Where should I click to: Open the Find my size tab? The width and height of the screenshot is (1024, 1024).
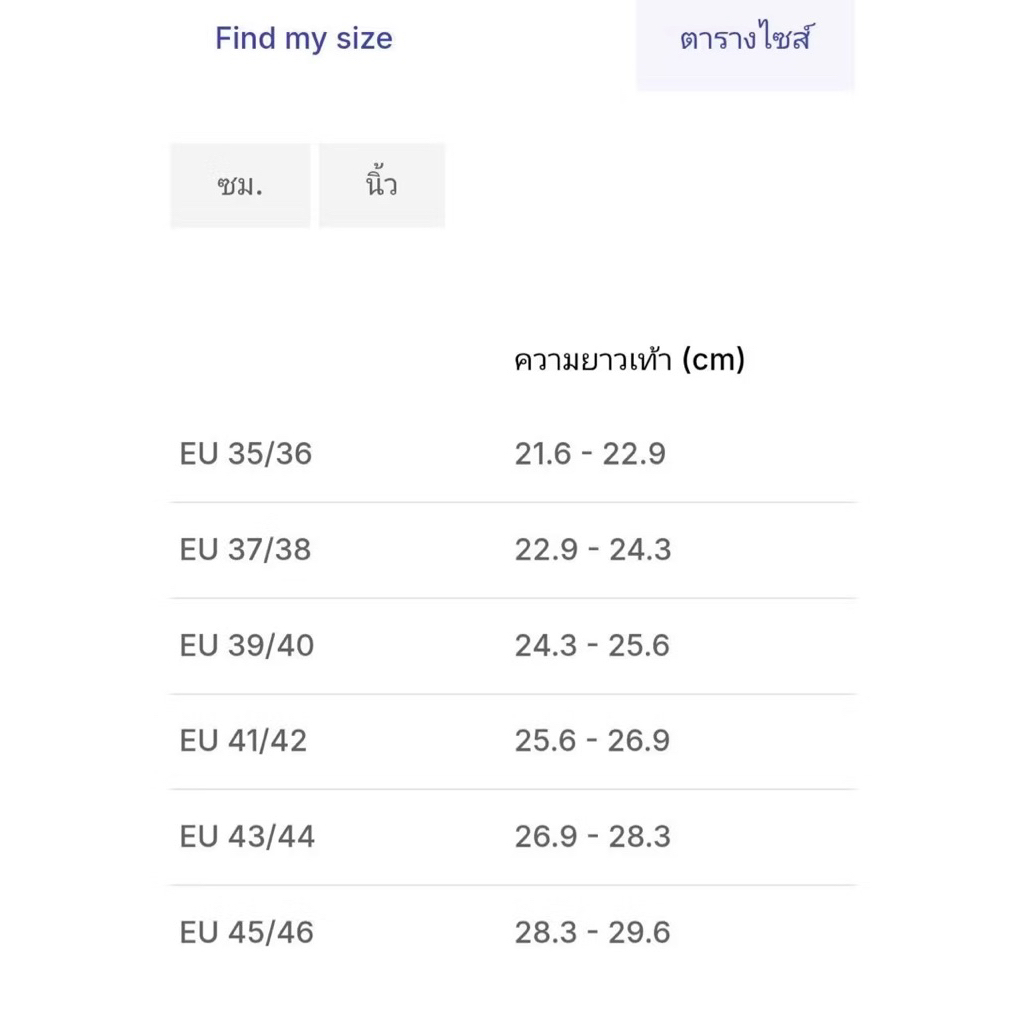click(304, 39)
